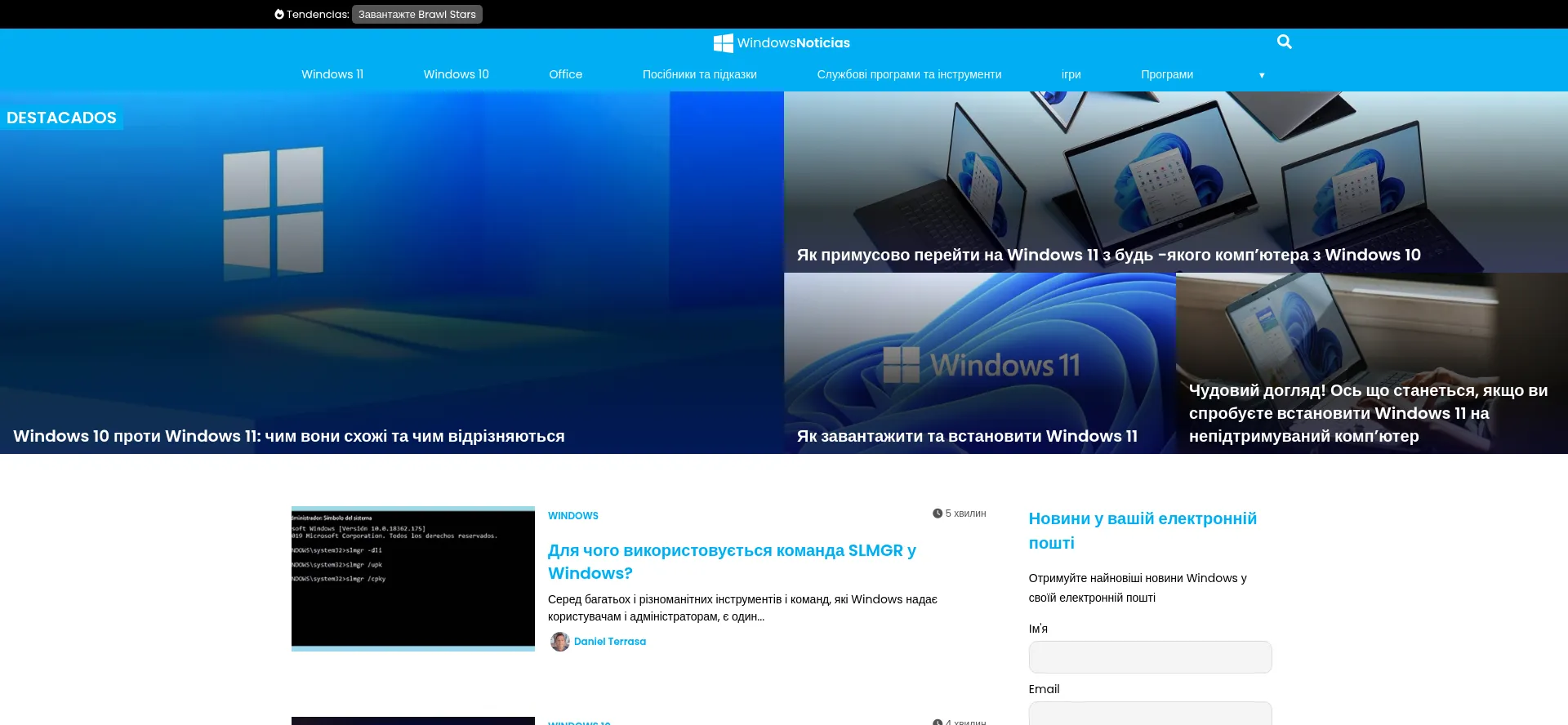The width and height of the screenshot is (1568, 725).
Task: Open the search magnifier icon
Action: (1284, 42)
